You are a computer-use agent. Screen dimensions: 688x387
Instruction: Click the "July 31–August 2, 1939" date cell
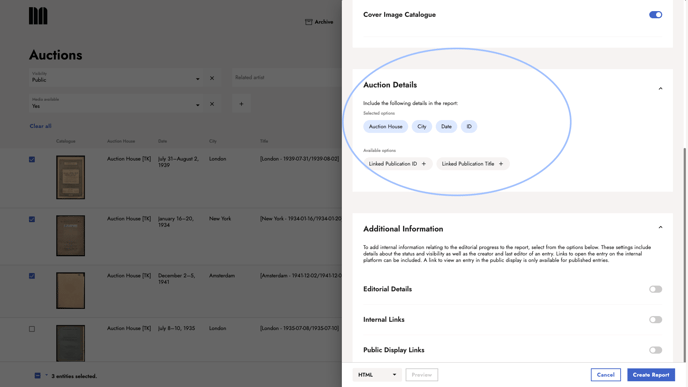(178, 162)
